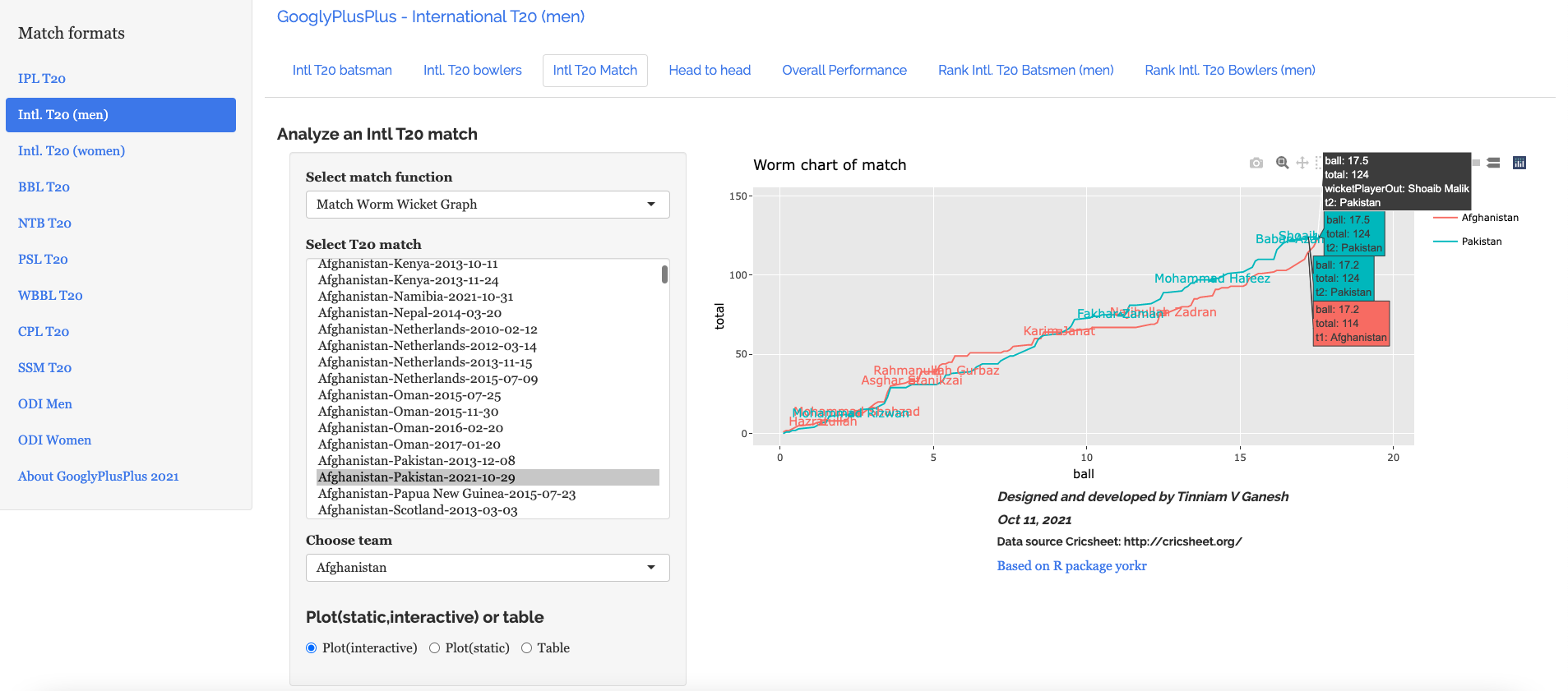Choose the Table radio option
This screenshot has height=691, width=1568.
[x=526, y=648]
